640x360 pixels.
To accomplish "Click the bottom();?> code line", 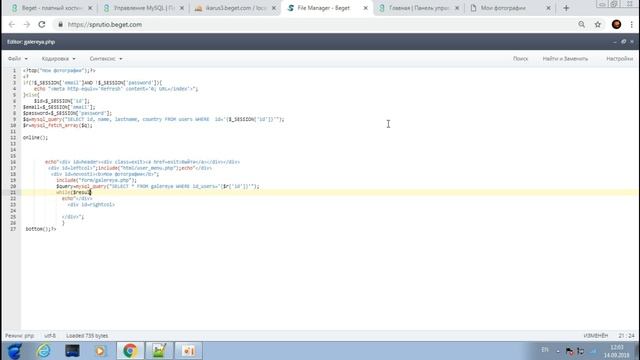I will click(41, 229).
